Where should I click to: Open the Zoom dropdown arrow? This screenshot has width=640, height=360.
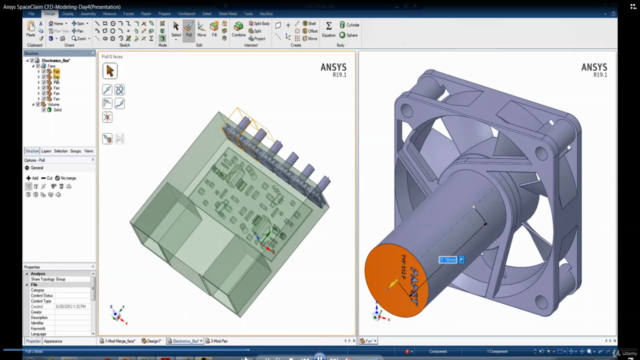point(89,38)
